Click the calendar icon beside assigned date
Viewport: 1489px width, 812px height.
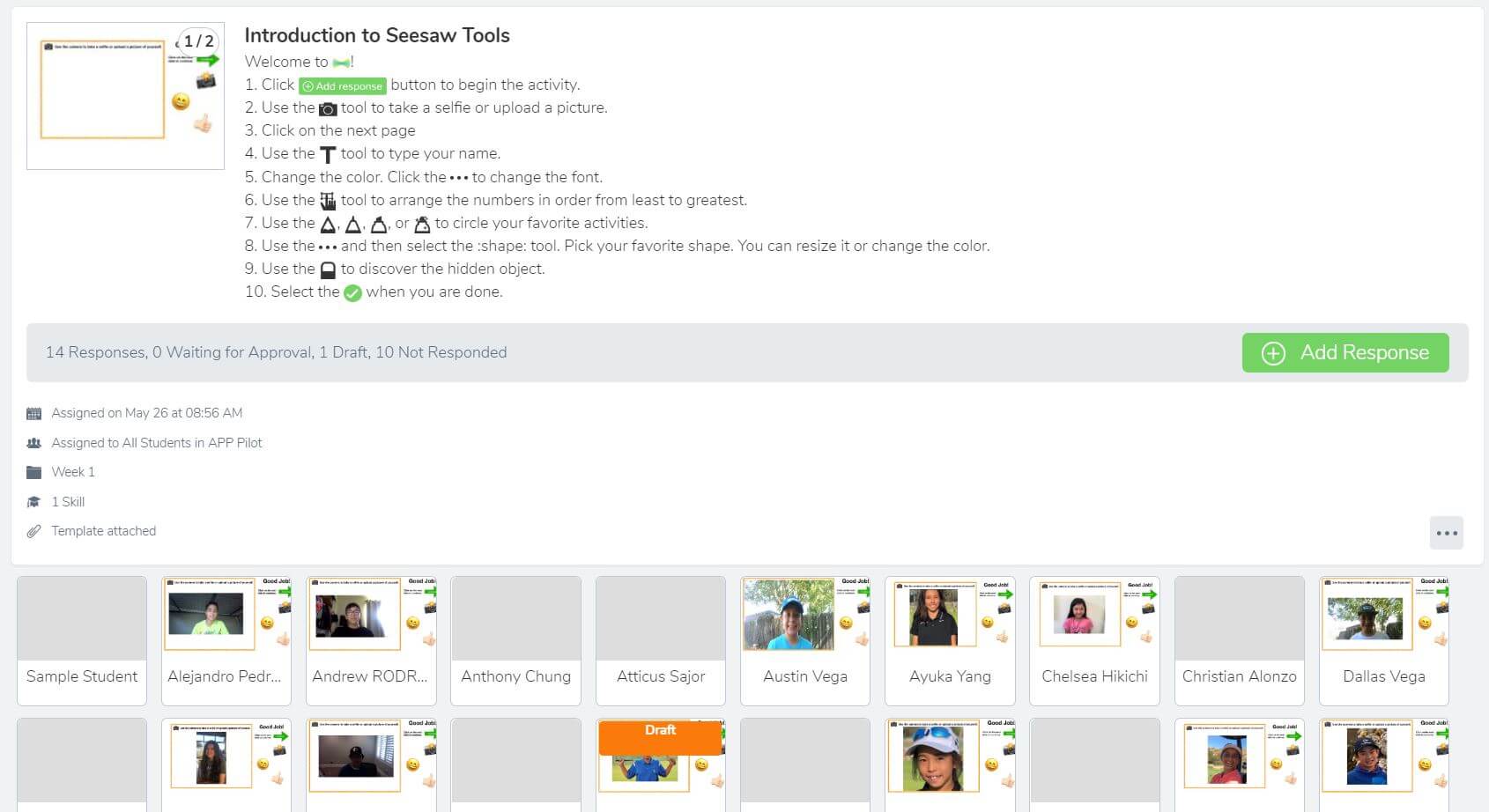click(x=34, y=413)
